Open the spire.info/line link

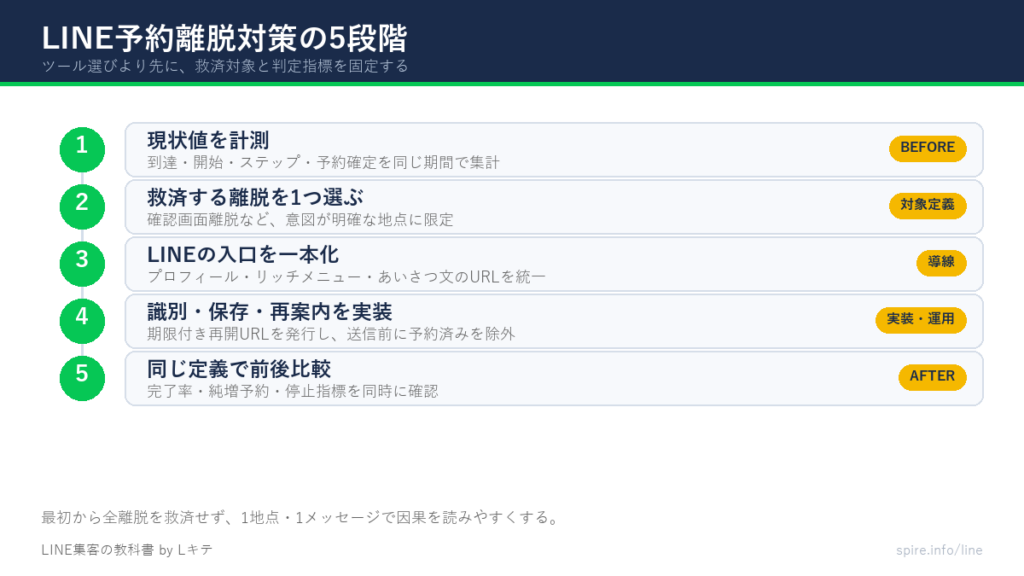(x=939, y=551)
